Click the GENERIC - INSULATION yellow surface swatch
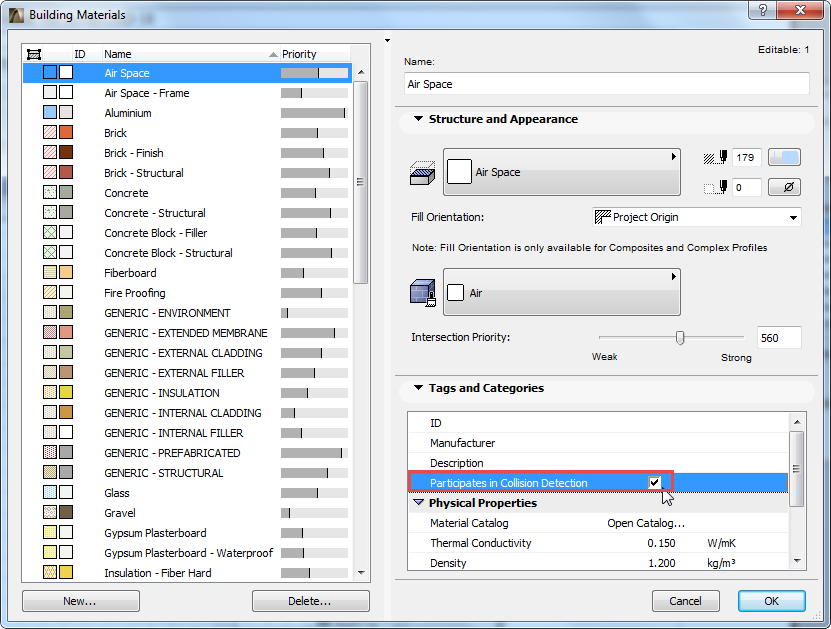Screen dimensions: 831x629 pyautogui.click(x=66, y=393)
